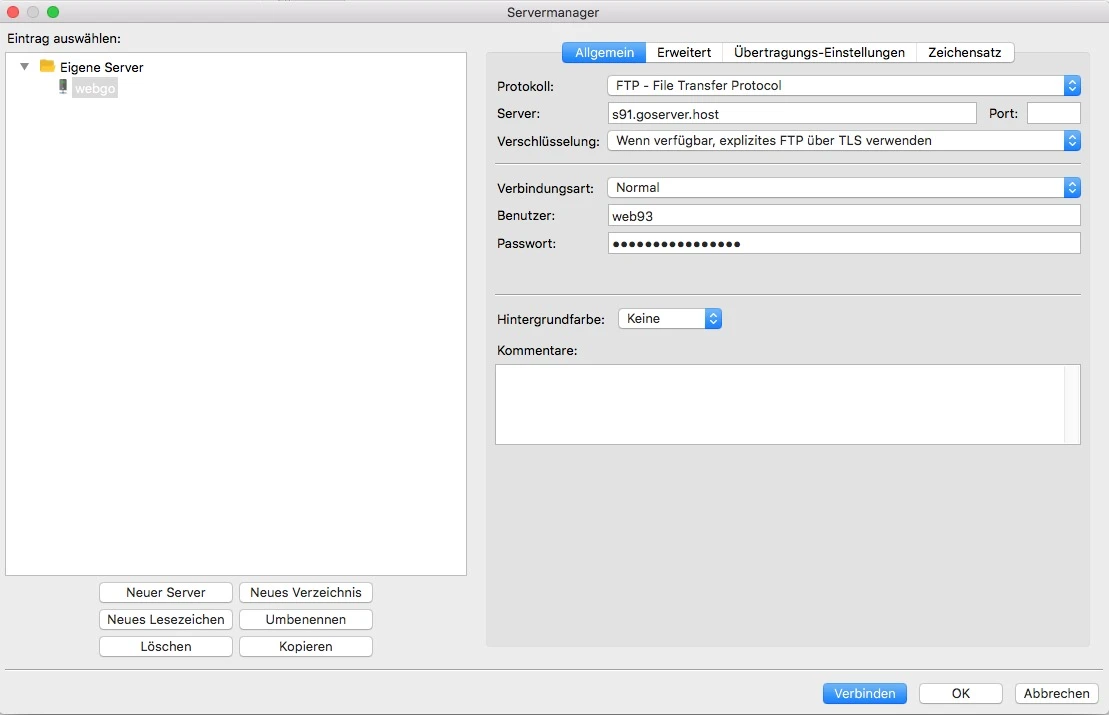The width and height of the screenshot is (1109, 715).
Task: Connect to the server with Verbinden
Action: click(x=864, y=693)
